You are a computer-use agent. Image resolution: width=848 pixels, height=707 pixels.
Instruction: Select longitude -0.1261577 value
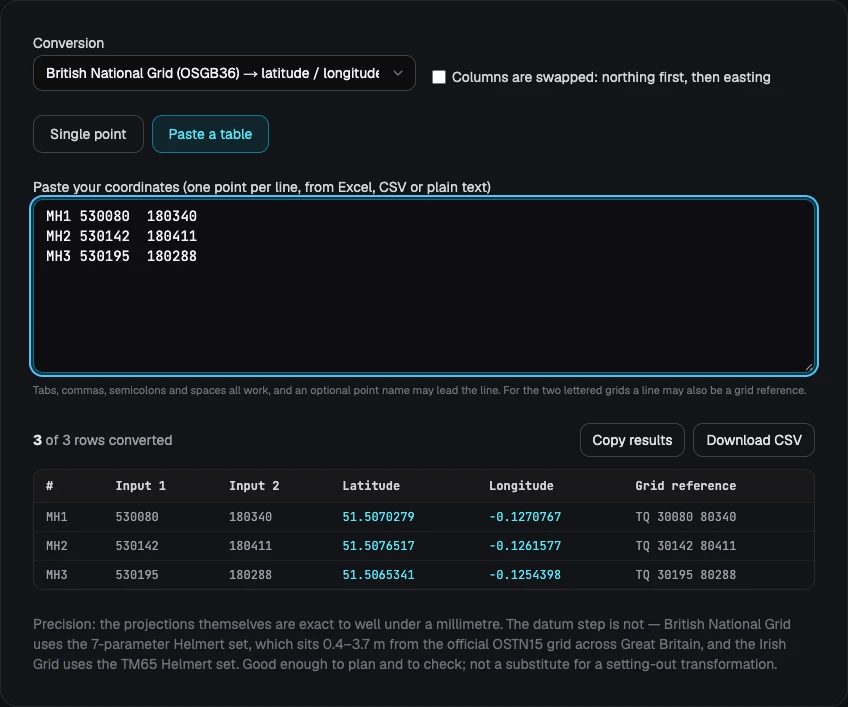(525, 546)
